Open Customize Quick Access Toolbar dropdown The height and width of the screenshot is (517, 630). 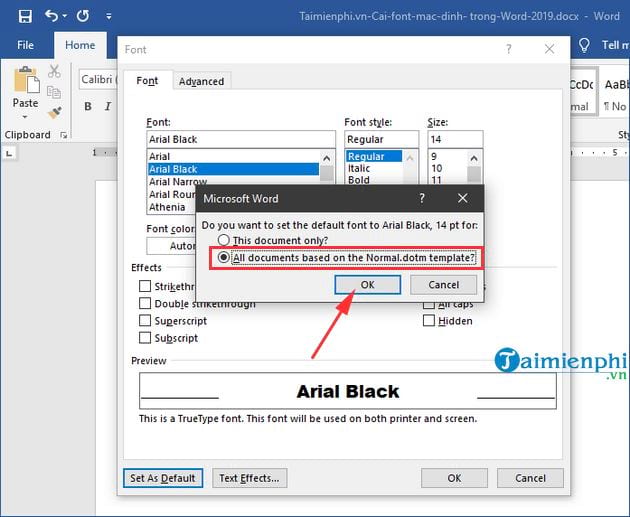pos(108,16)
